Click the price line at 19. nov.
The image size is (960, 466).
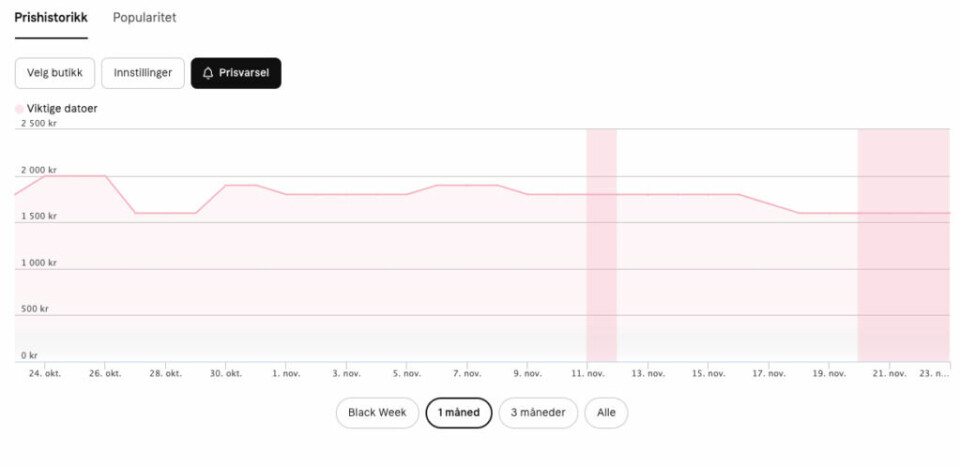[828, 213]
